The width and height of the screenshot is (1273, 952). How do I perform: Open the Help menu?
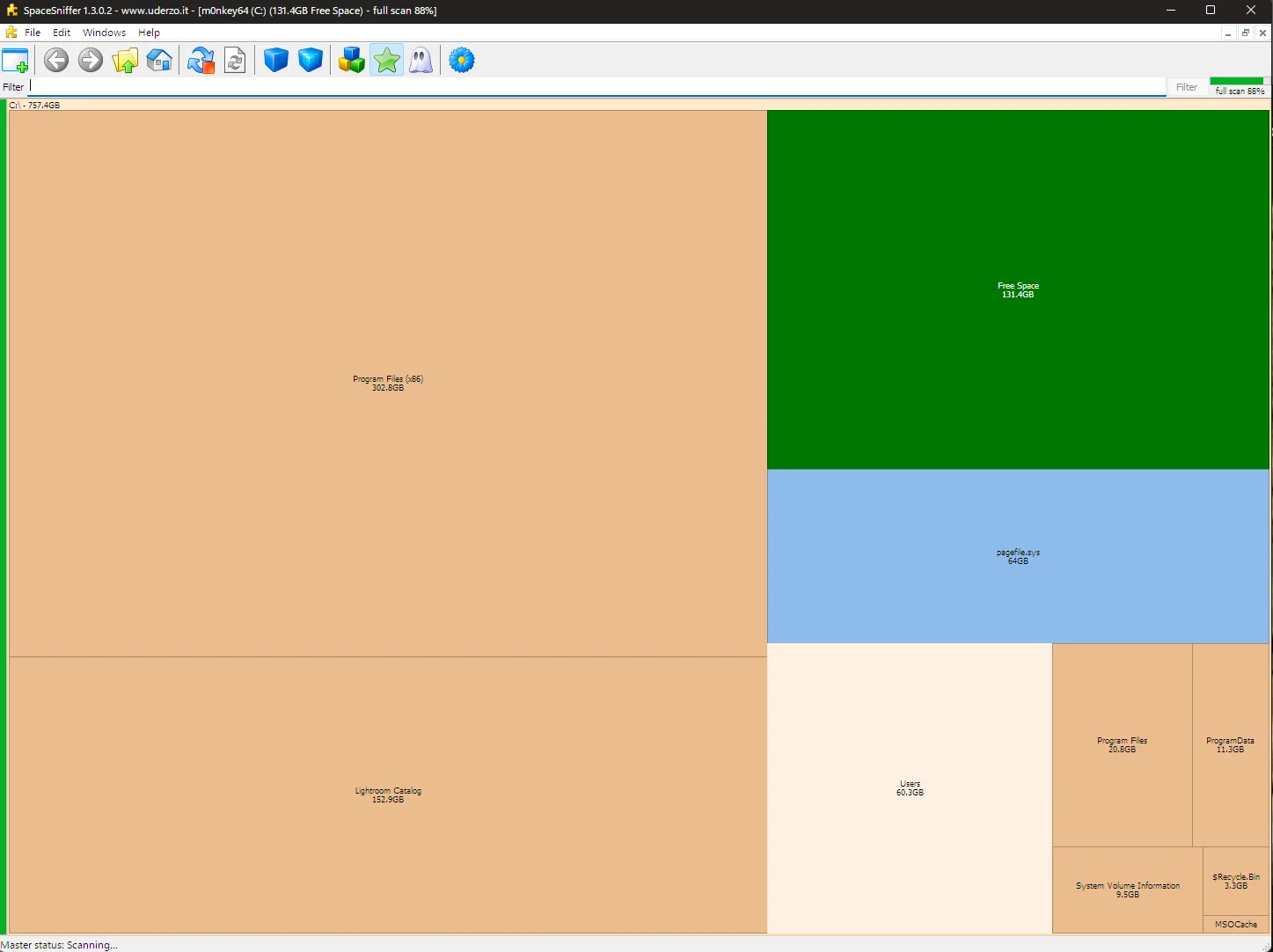pos(150,33)
